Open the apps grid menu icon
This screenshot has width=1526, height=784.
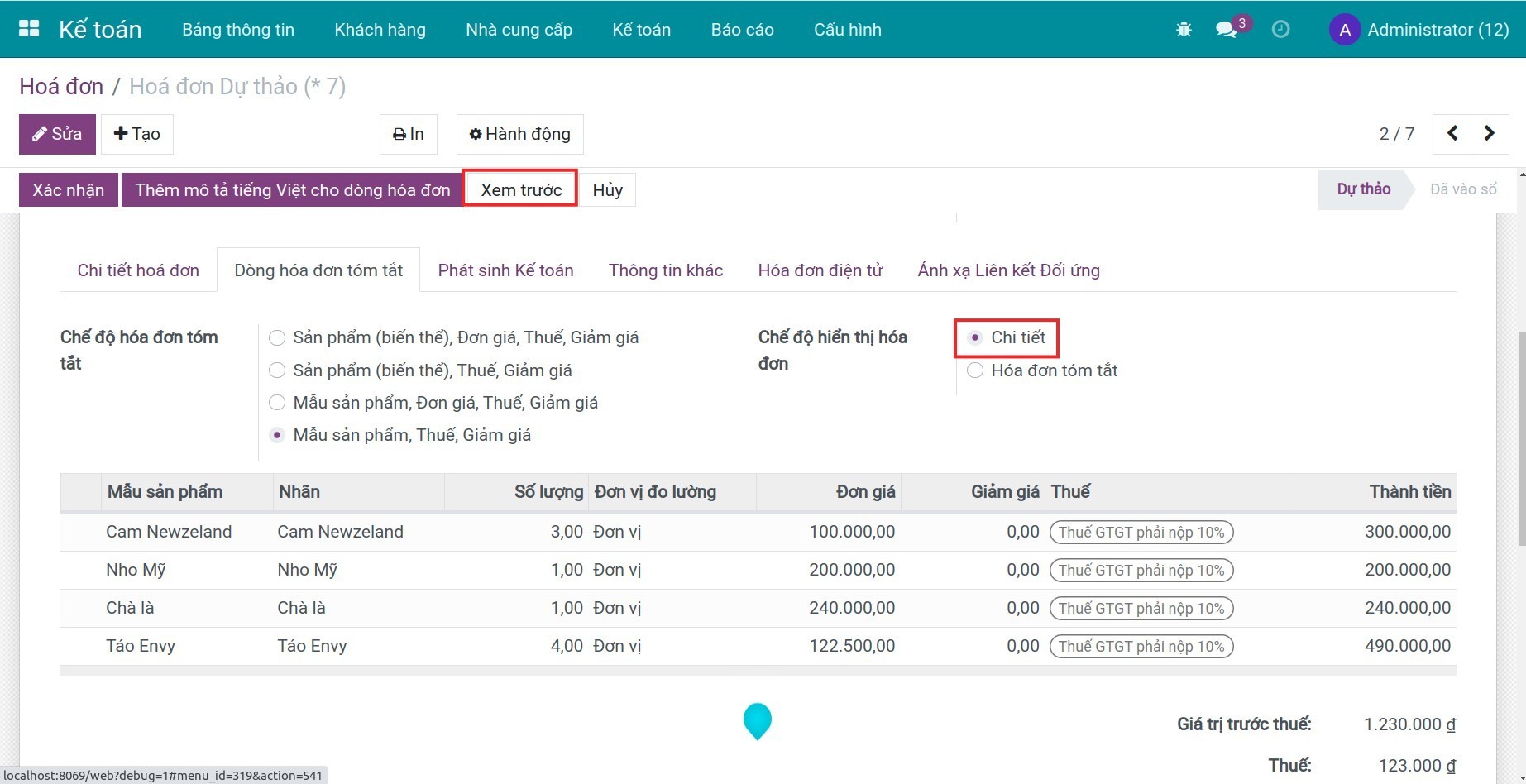click(29, 29)
